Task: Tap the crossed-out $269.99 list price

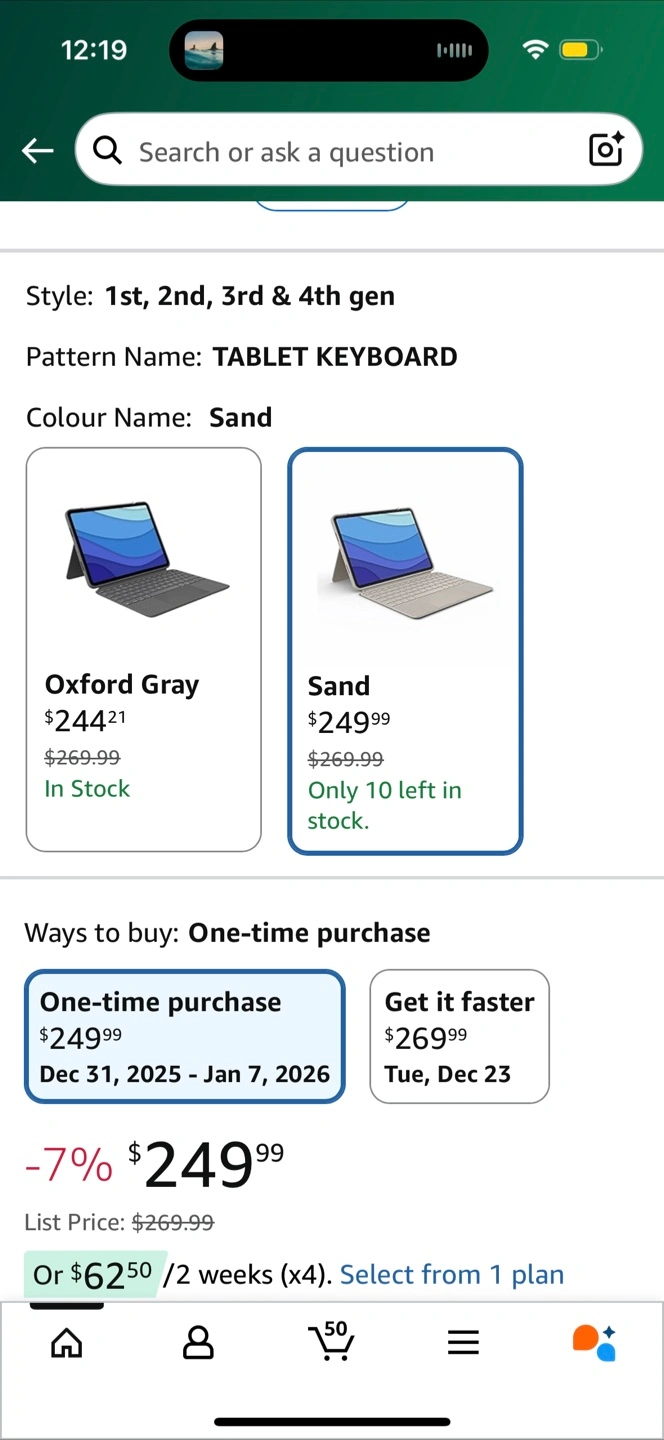Action: pyautogui.click(x=173, y=1222)
